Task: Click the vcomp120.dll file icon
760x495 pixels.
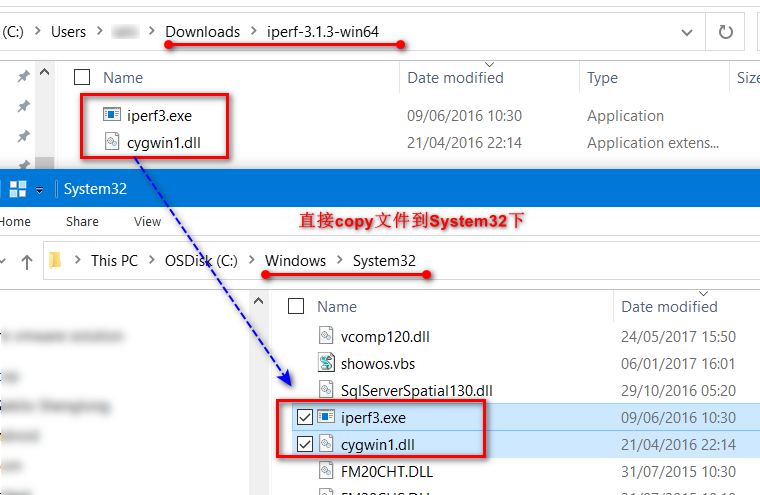Action: (326, 335)
